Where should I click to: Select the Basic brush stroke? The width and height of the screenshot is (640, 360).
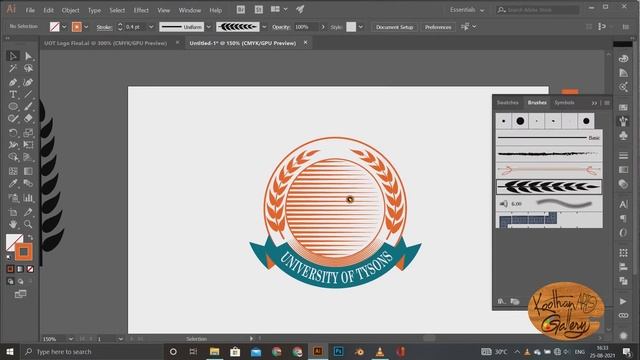[x=549, y=138]
